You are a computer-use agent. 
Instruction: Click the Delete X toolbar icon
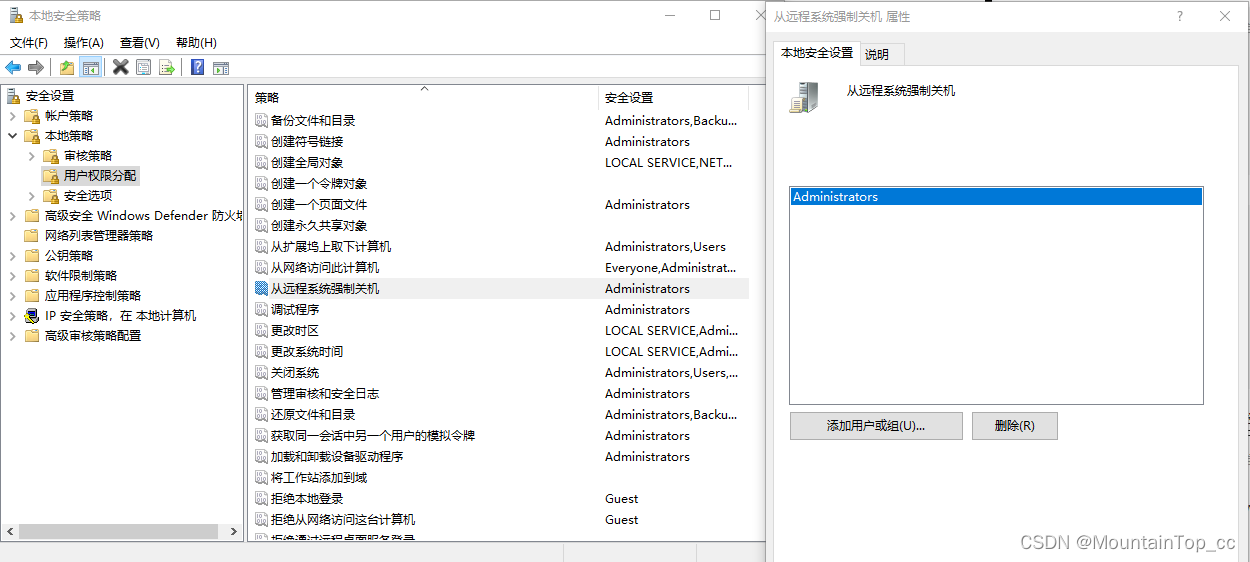click(121, 67)
